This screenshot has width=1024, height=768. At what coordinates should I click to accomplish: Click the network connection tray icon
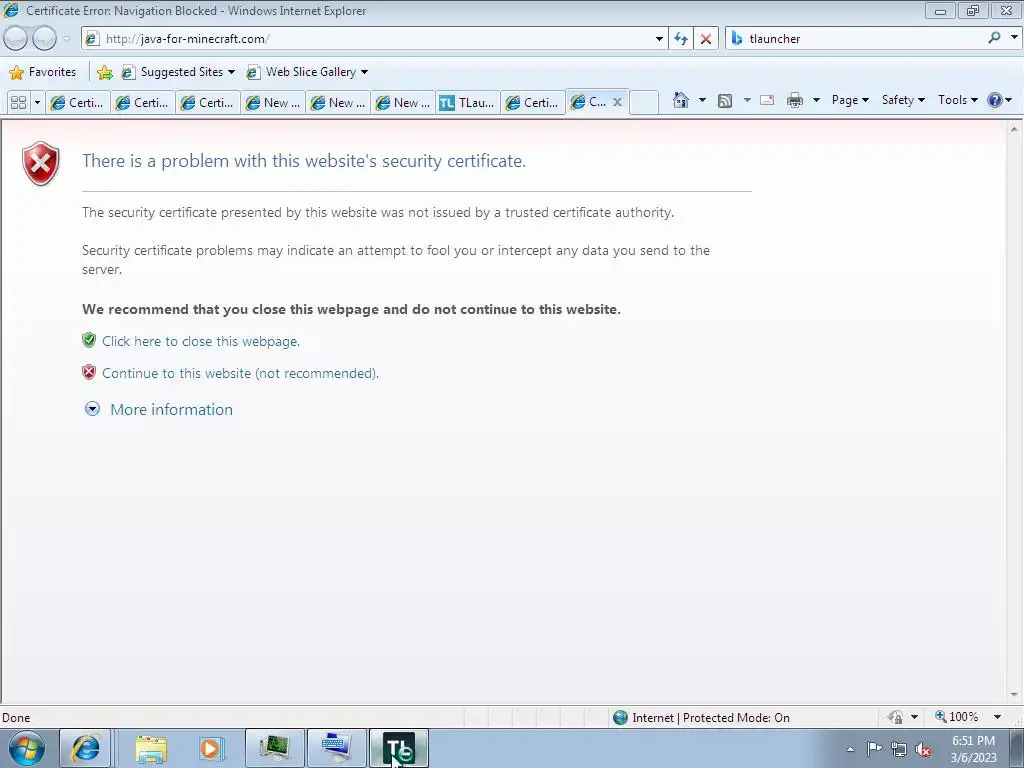click(x=899, y=749)
